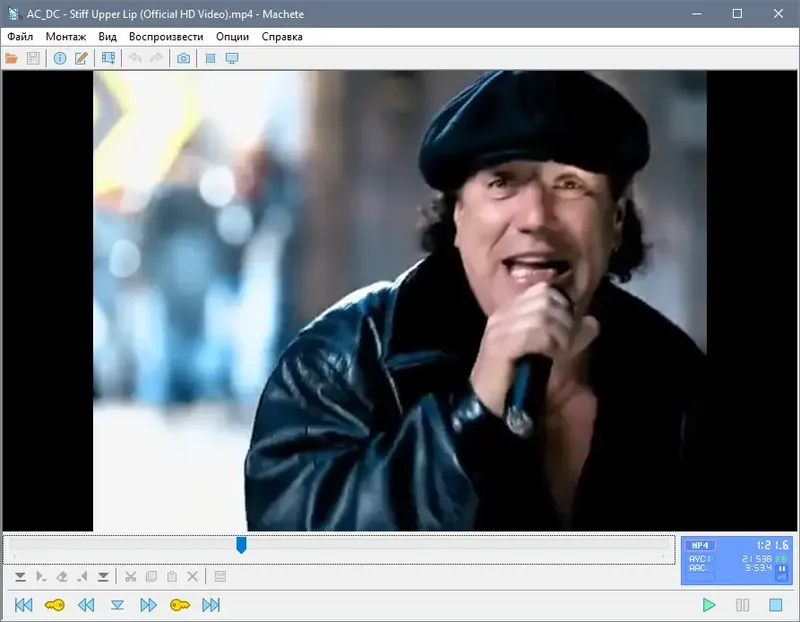
Task: Skip to the beginning of the video
Action: 22,604
